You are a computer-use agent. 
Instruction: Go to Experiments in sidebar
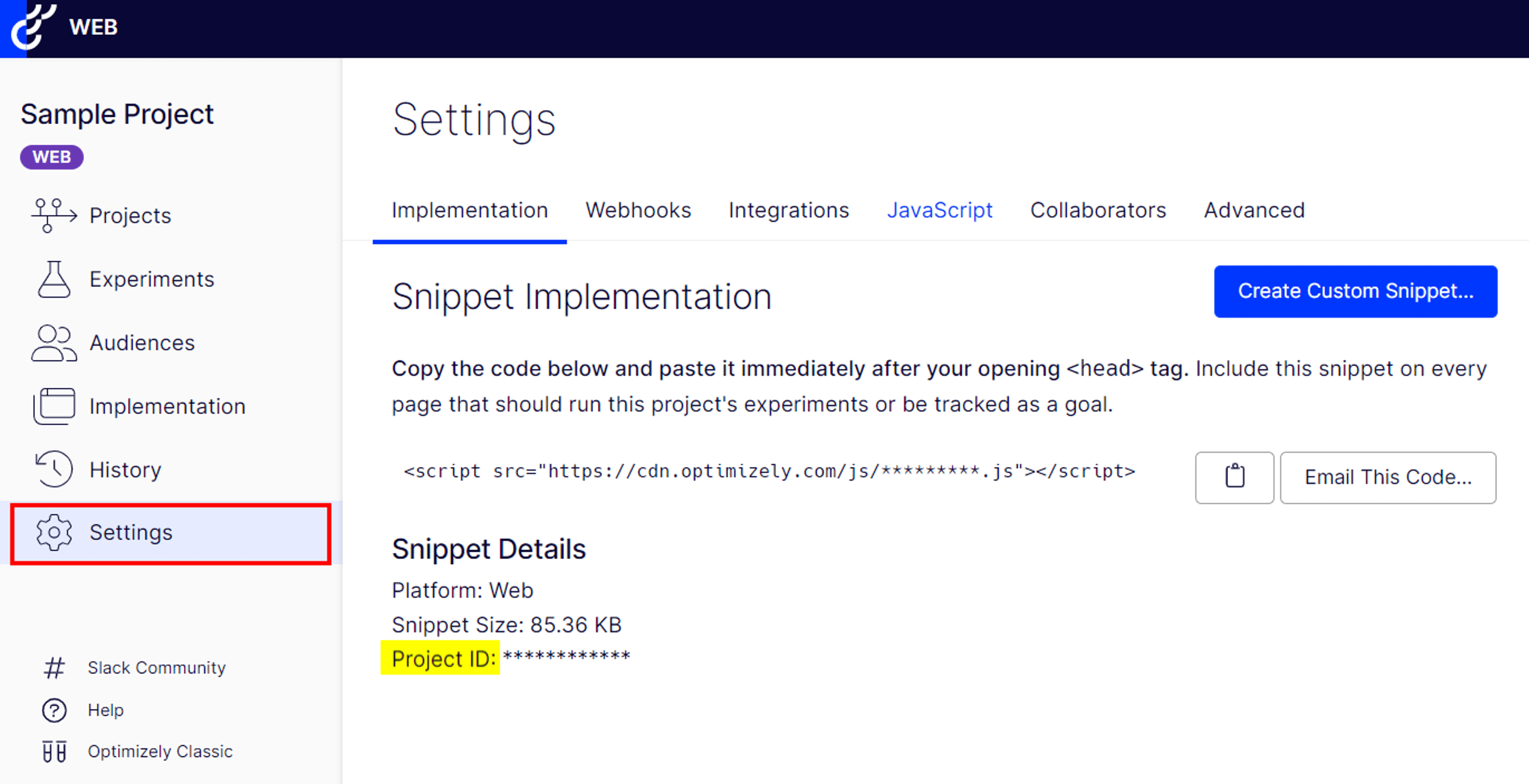(x=152, y=279)
